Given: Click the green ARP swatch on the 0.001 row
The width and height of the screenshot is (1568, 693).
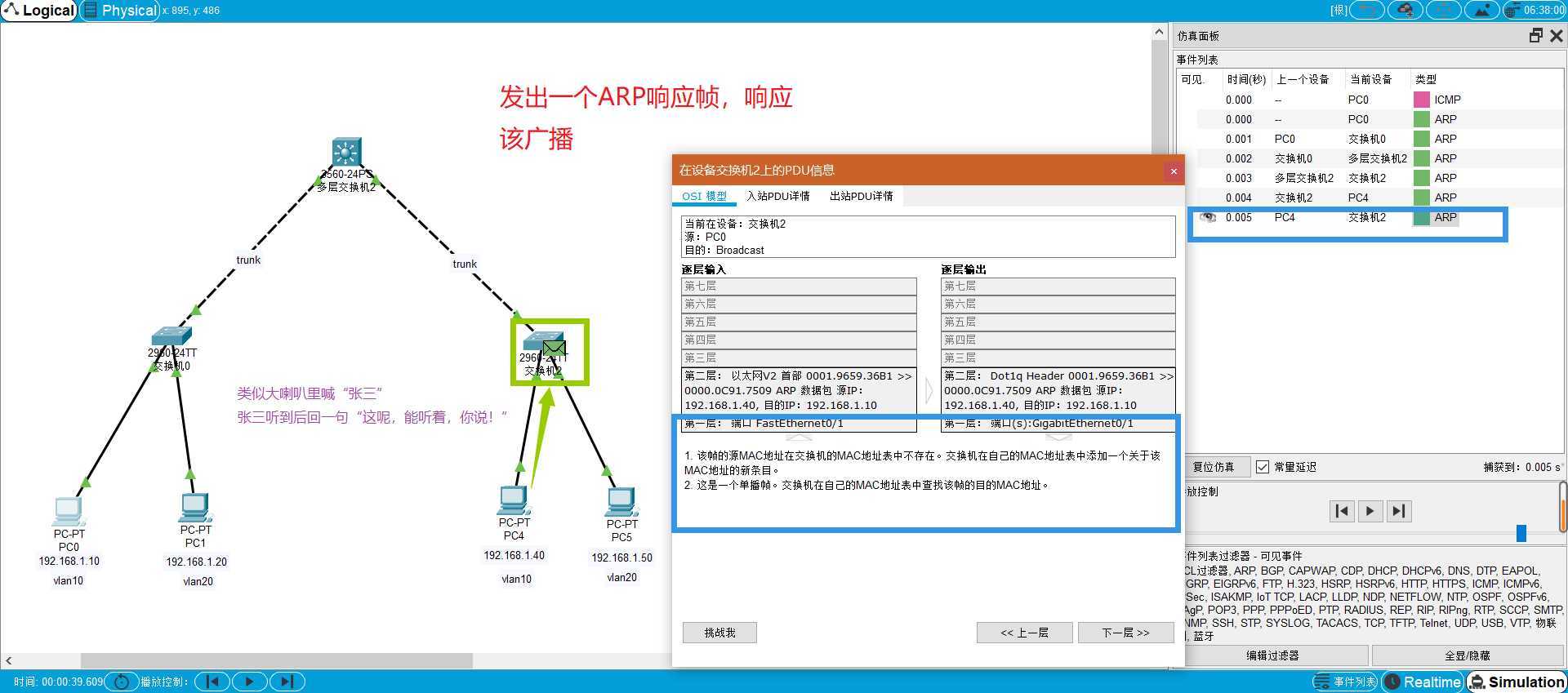Looking at the screenshot, I should tap(1422, 139).
